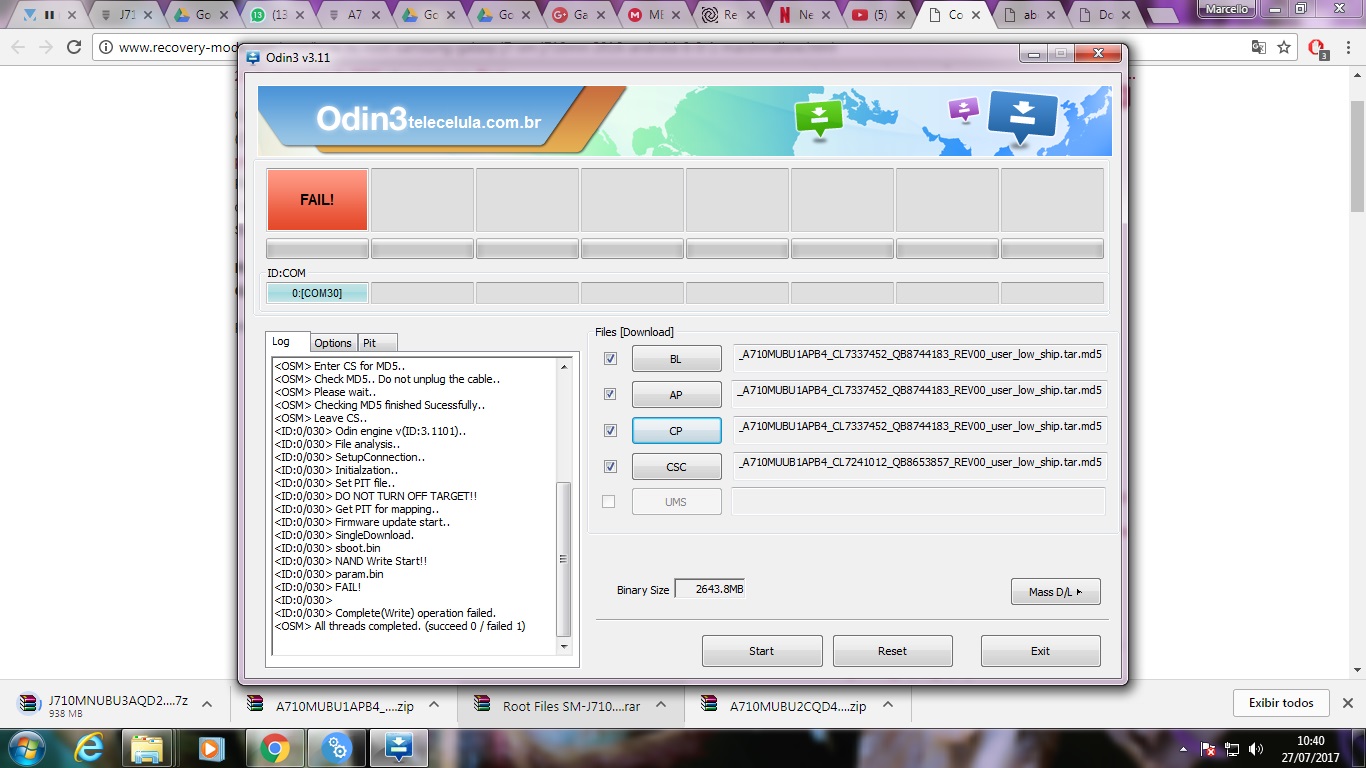
Task: Show hidden system tray icons arrow
Action: pyautogui.click(x=1181, y=749)
